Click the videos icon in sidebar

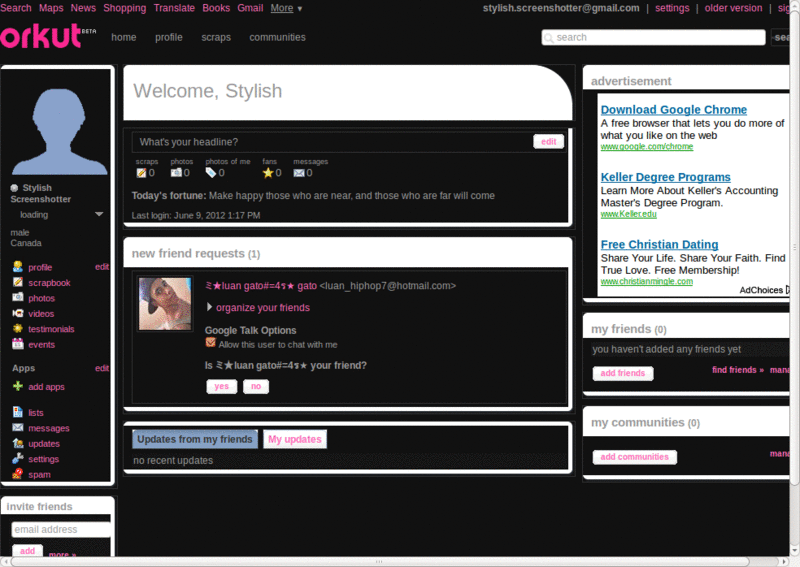point(18,313)
